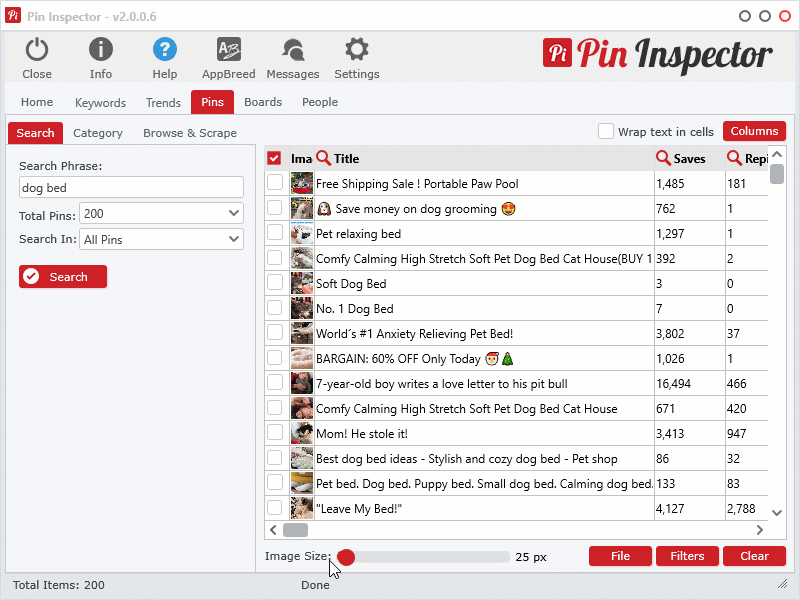This screenshot has width=800, height=600.
Task: Switch to the Keywords tab
Action: (101, 103)
